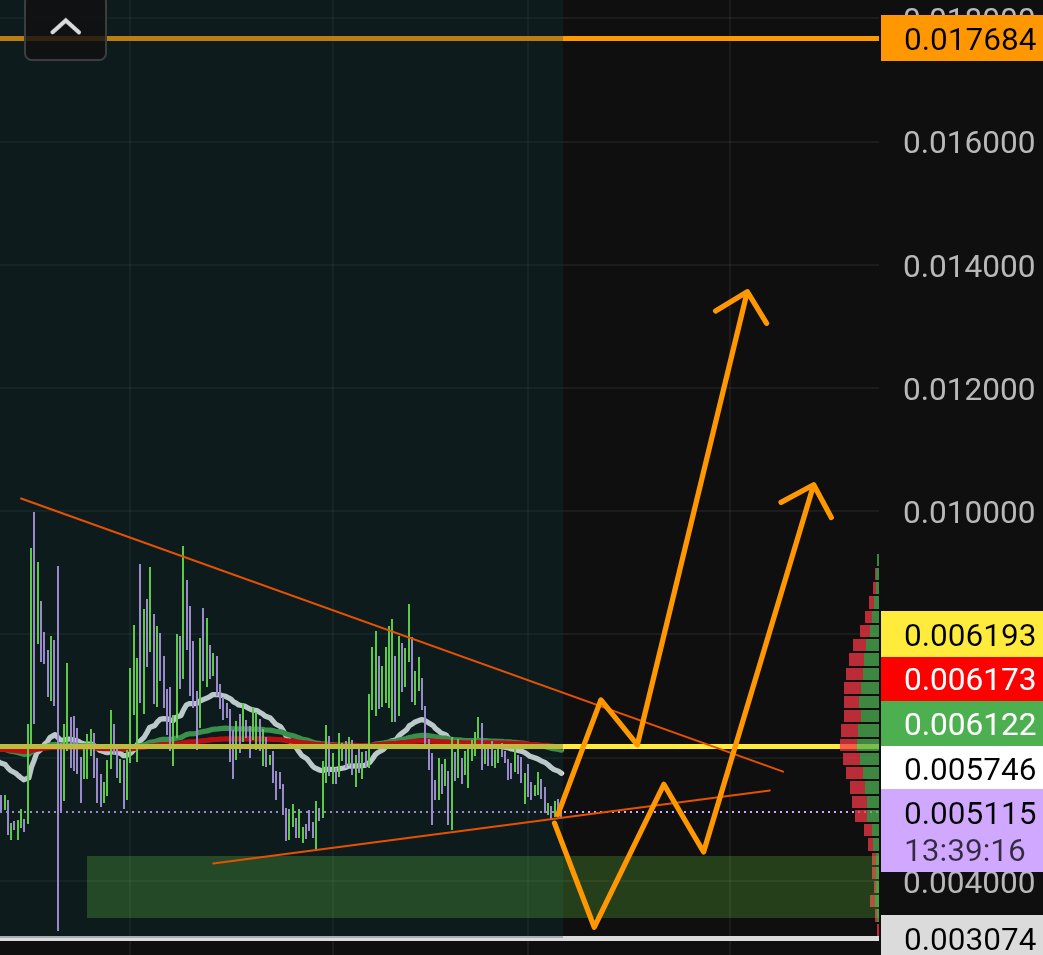Click the 0.004000 price axis label
1043x955 pixels.
(x=968, y=884)
